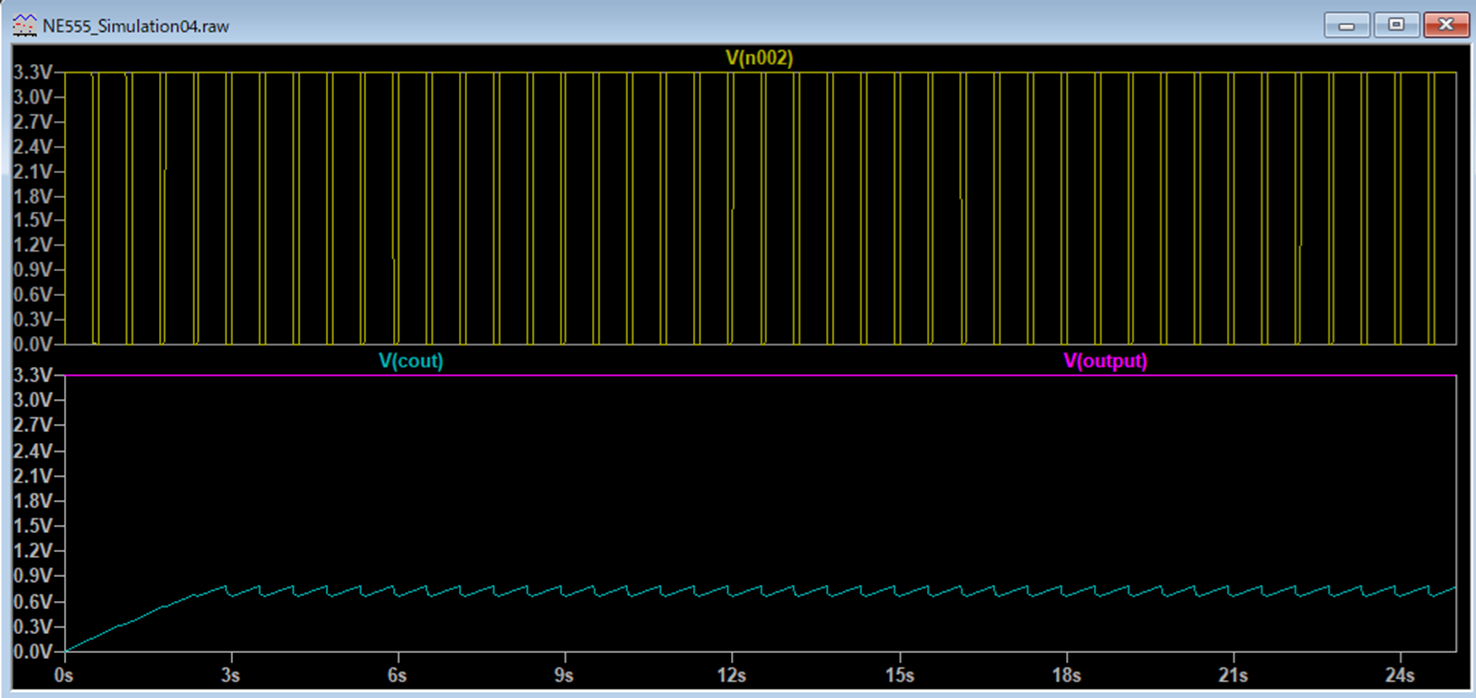Click the NE555_Simulation04.raw title text
The width and height of the screenshot is (1476, 698).
[x=135, y=26]
